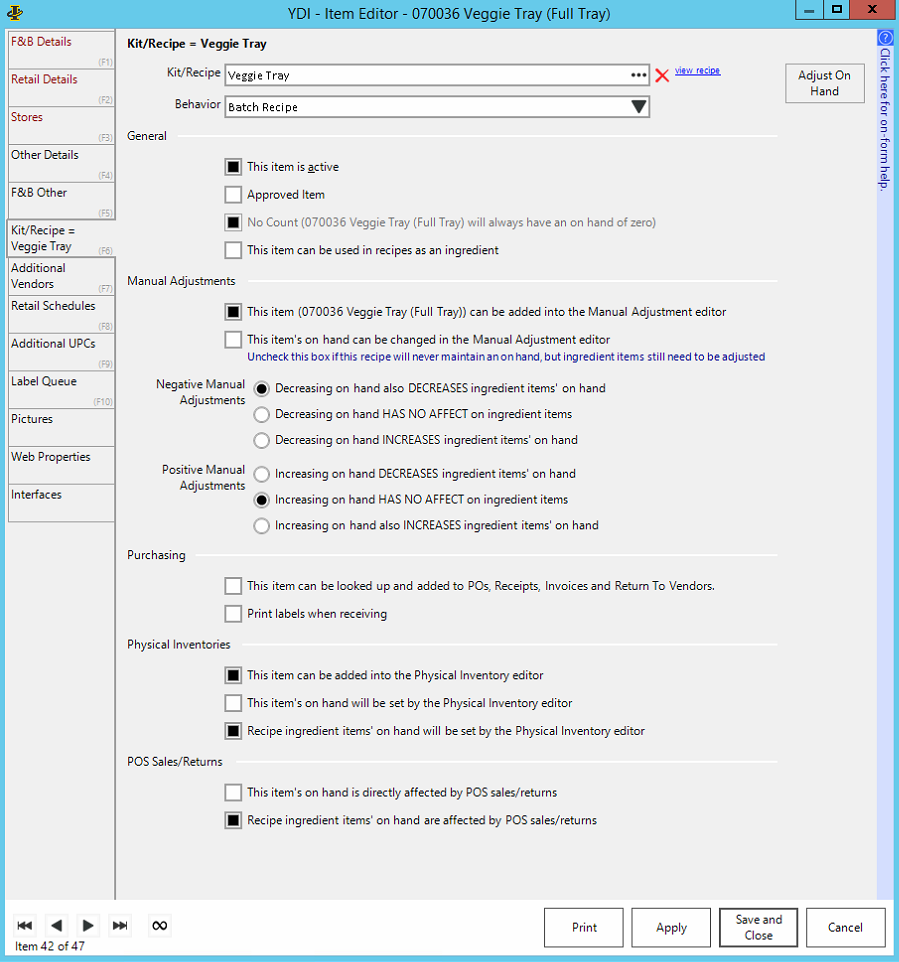Switch to Other Details tab
Screen dimensions: 899x962
point(61,163)
